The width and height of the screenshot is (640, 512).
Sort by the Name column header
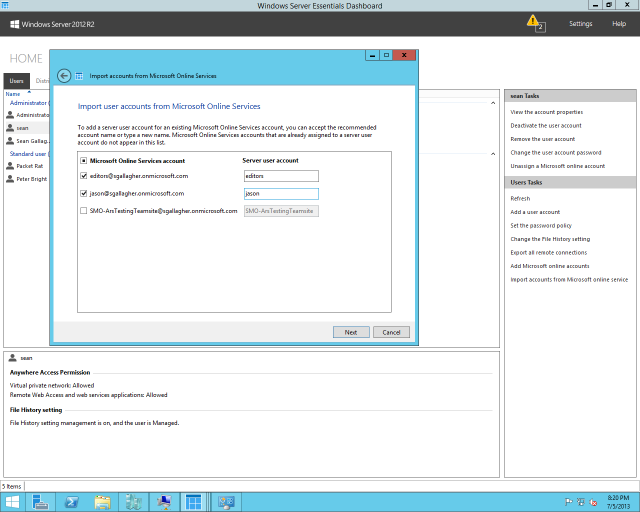(x=13, y=94)
